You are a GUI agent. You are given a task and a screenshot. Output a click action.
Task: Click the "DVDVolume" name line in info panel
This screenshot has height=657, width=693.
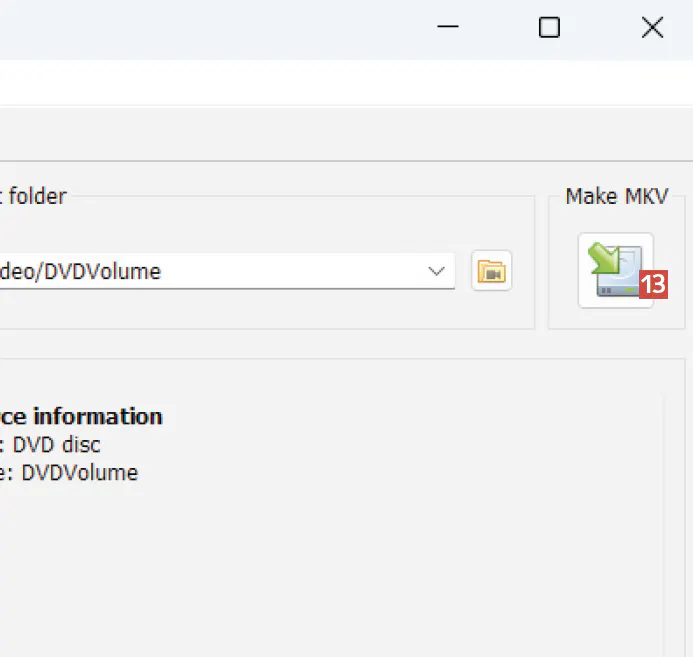click(x=80, y=473)
